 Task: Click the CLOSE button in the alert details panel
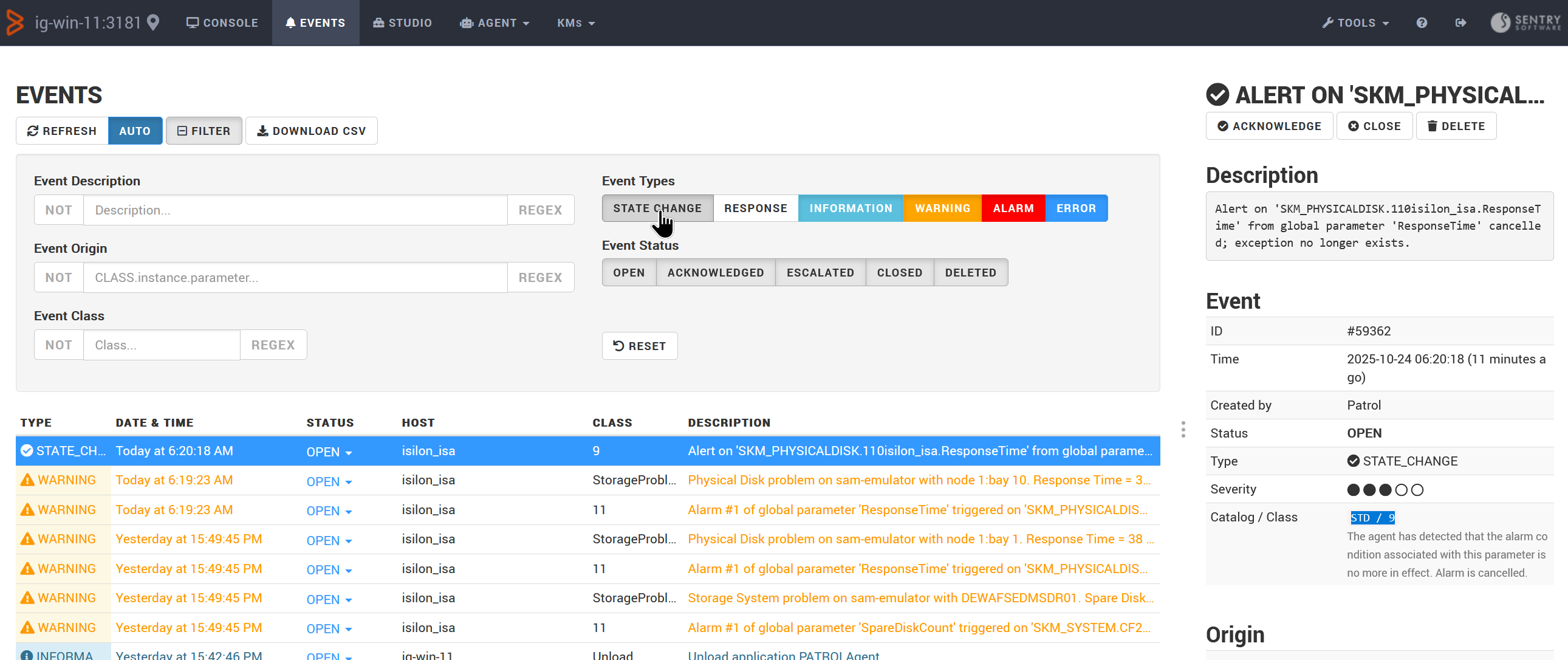click(x=1374, y=126)
